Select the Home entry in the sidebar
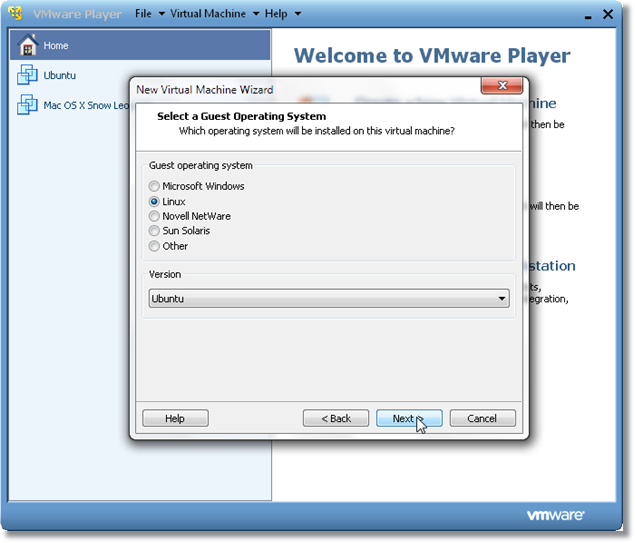Screen dimensions: 635x543 (x=140, y=45)
